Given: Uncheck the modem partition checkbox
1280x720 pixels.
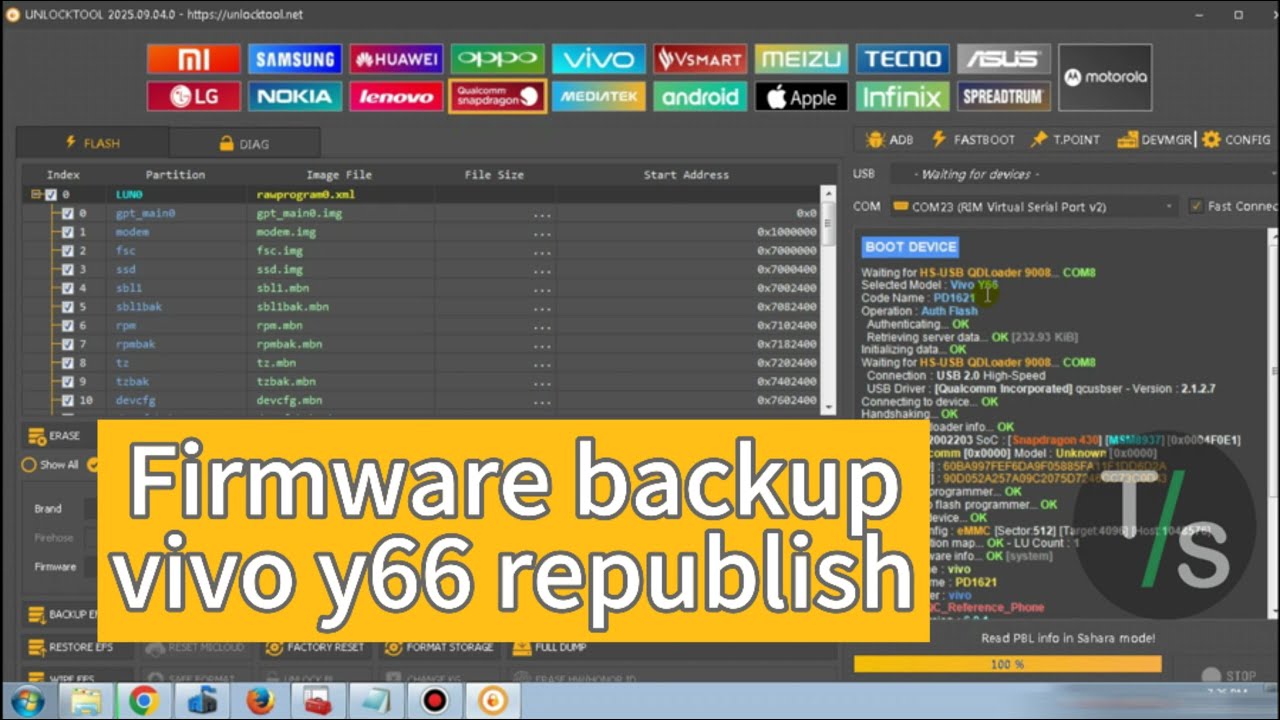Looking at the screenshot, I should (x=67, y=232).
